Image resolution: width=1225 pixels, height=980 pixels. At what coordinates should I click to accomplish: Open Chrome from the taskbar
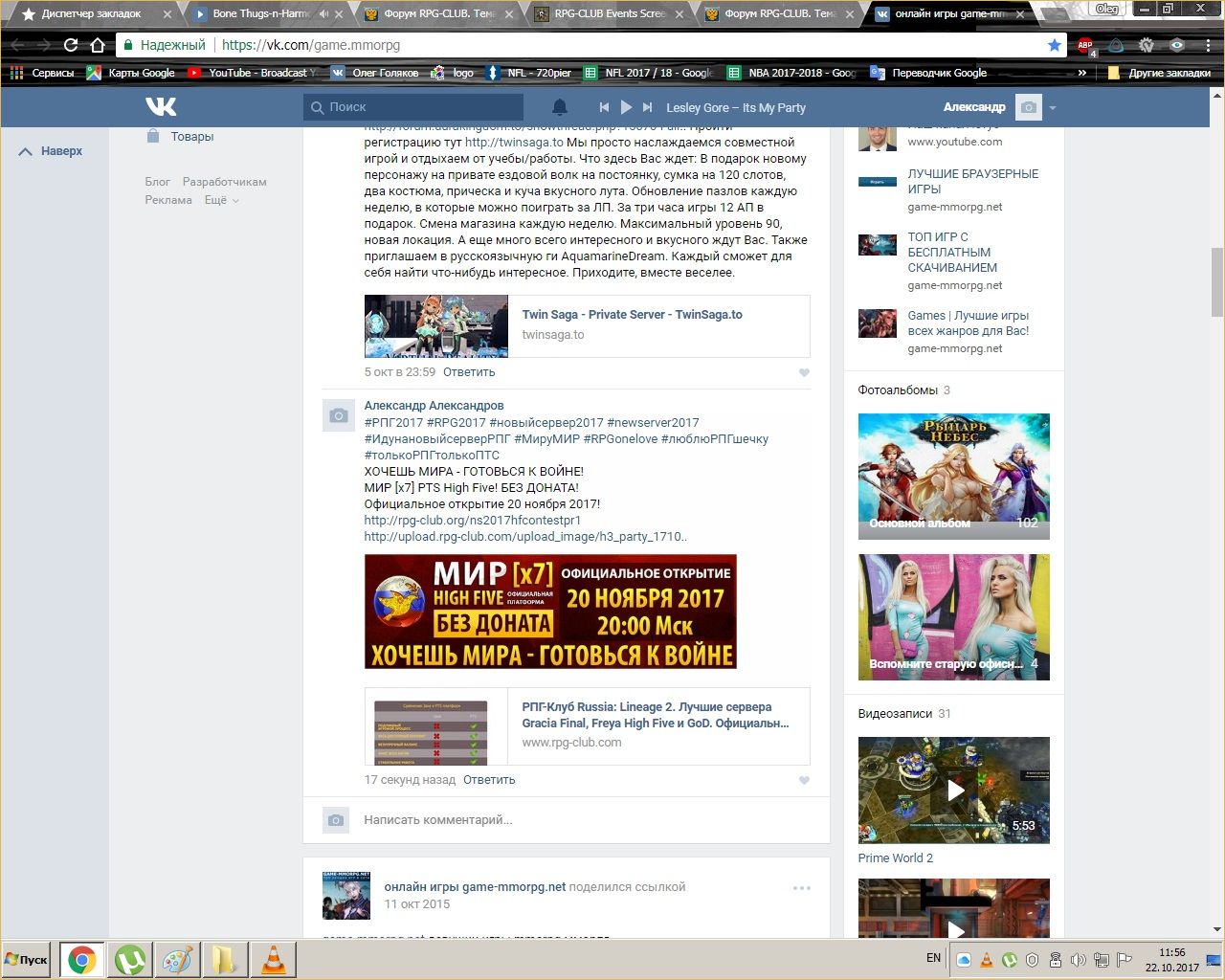tap(81, 960)
